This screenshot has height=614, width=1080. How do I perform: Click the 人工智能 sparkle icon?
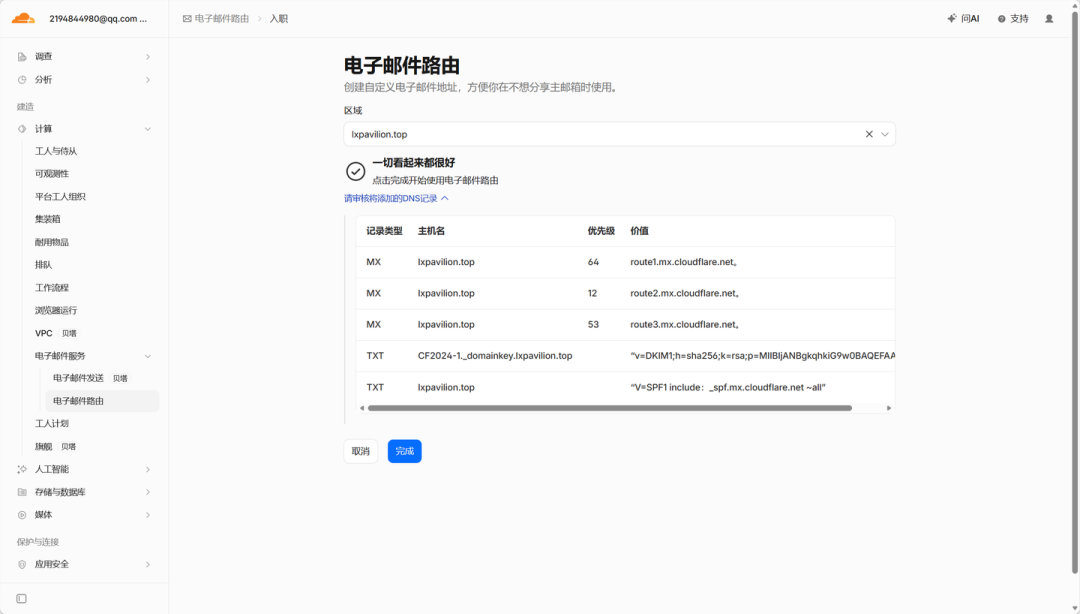pyautogui.click(x=22, y=469)
